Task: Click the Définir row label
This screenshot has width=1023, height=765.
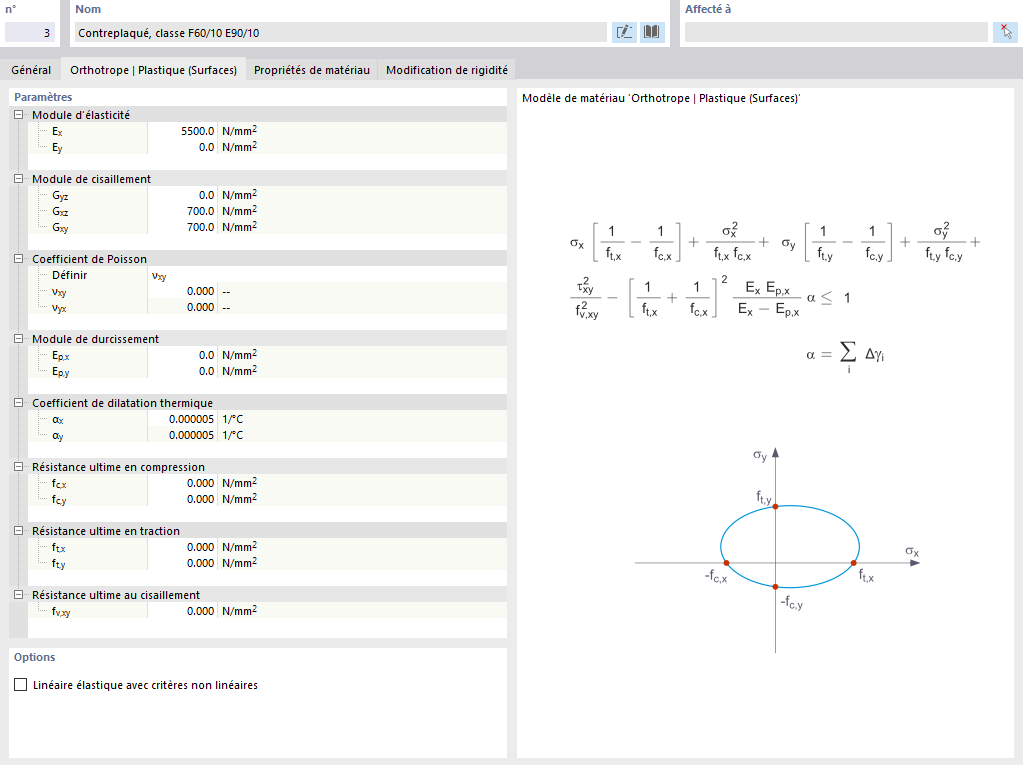Action: pyautogui.click(x=70, y=275)
